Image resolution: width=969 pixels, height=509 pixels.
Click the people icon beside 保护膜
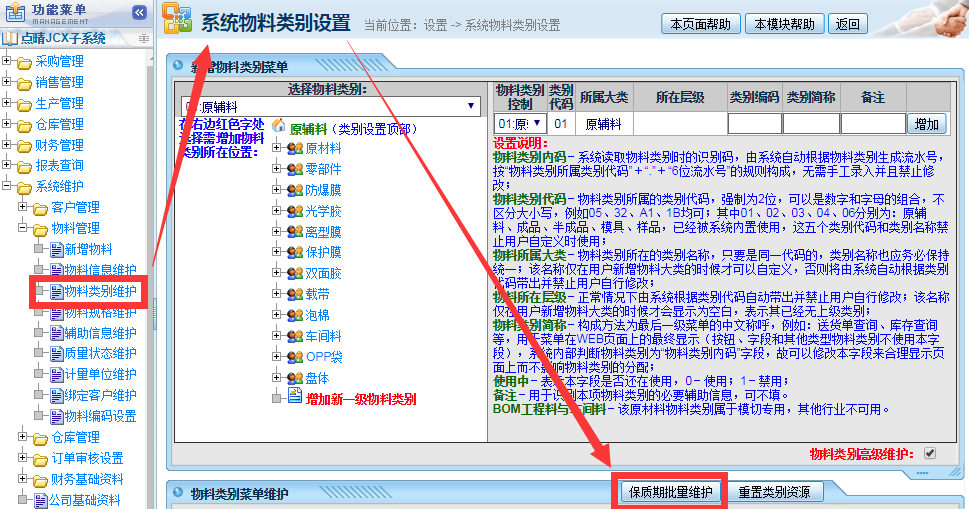click(295, 253)
